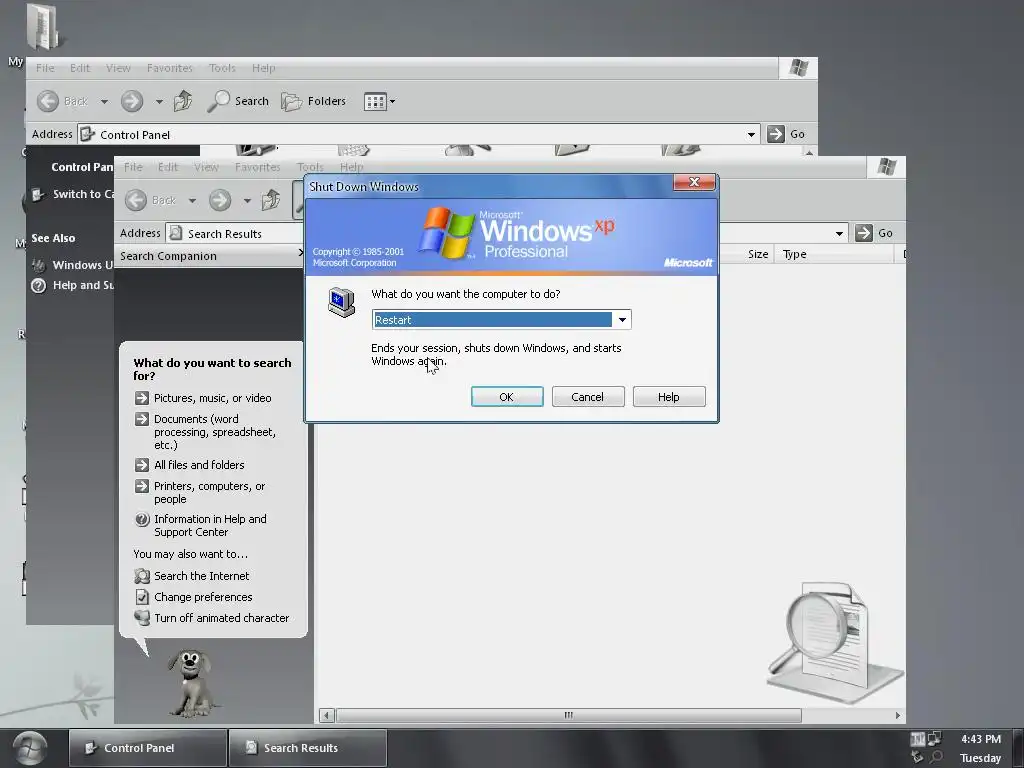Click Back arrow in Search Results toolbar
Viewport: 1024px width, 768px height.
136,200
